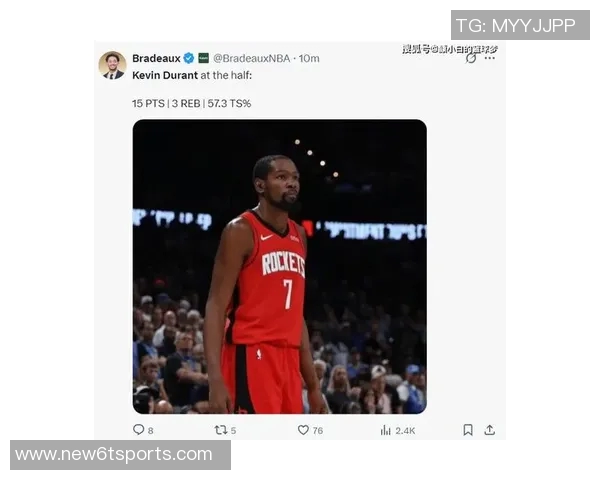
Task: Open the view analytics bar-chart icon
Action: pyautogui.click(x=385, y=430)
